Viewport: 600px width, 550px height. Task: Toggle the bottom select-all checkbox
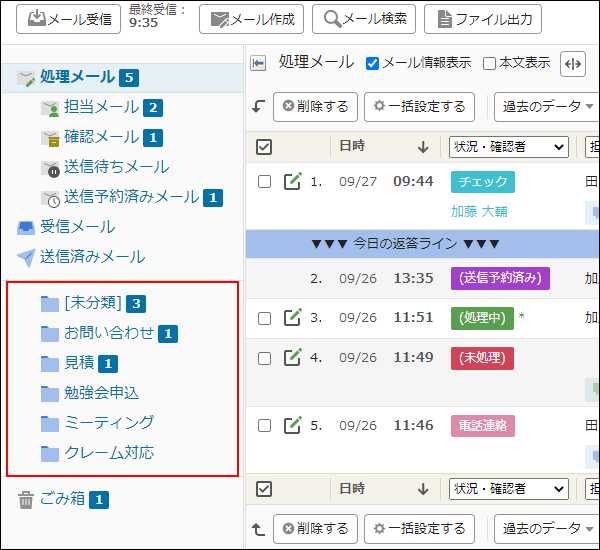click(x=264, y=489)
